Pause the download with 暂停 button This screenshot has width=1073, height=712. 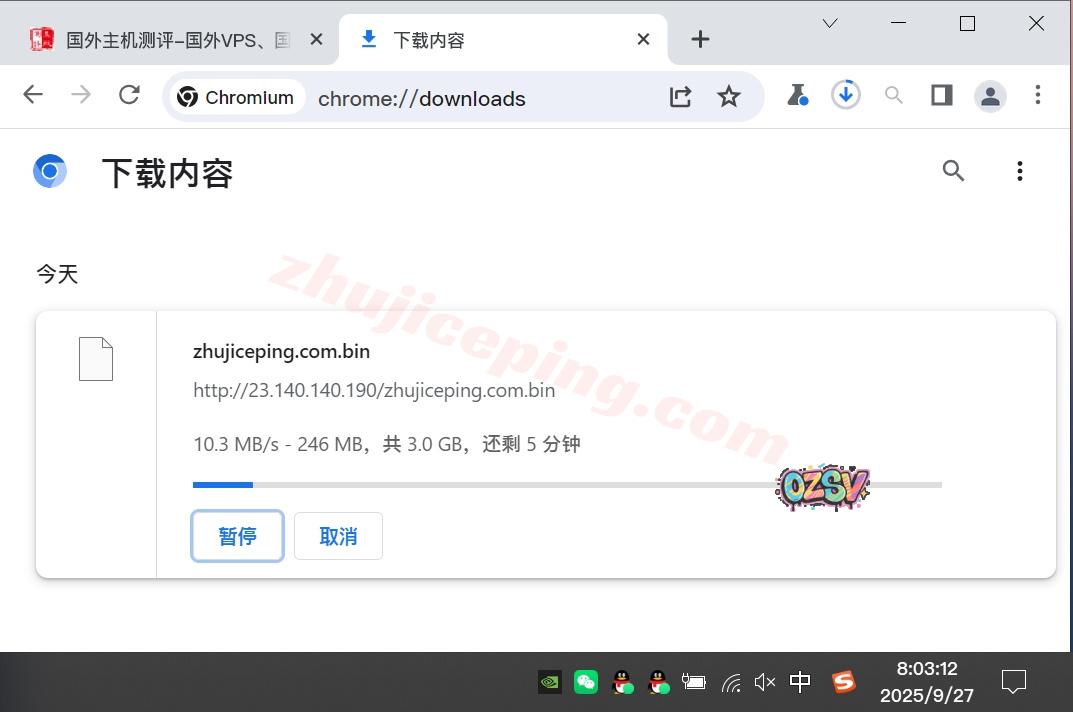coord(237,536)
